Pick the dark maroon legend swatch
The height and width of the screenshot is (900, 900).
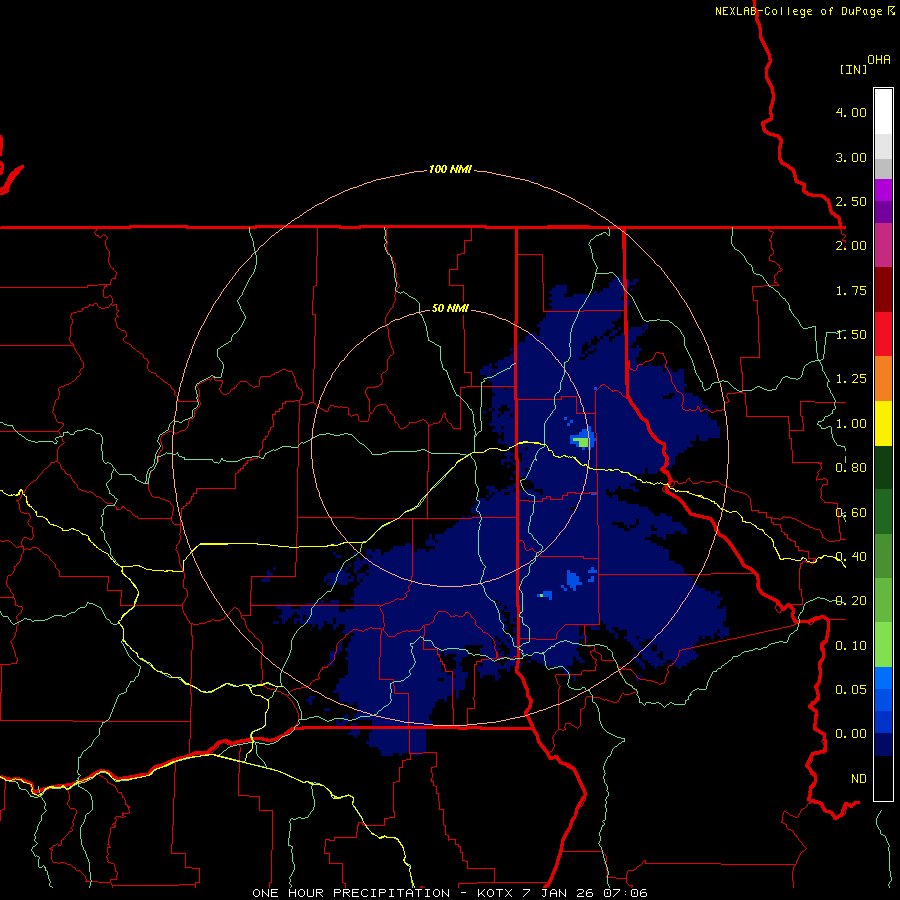click(883, 290)
